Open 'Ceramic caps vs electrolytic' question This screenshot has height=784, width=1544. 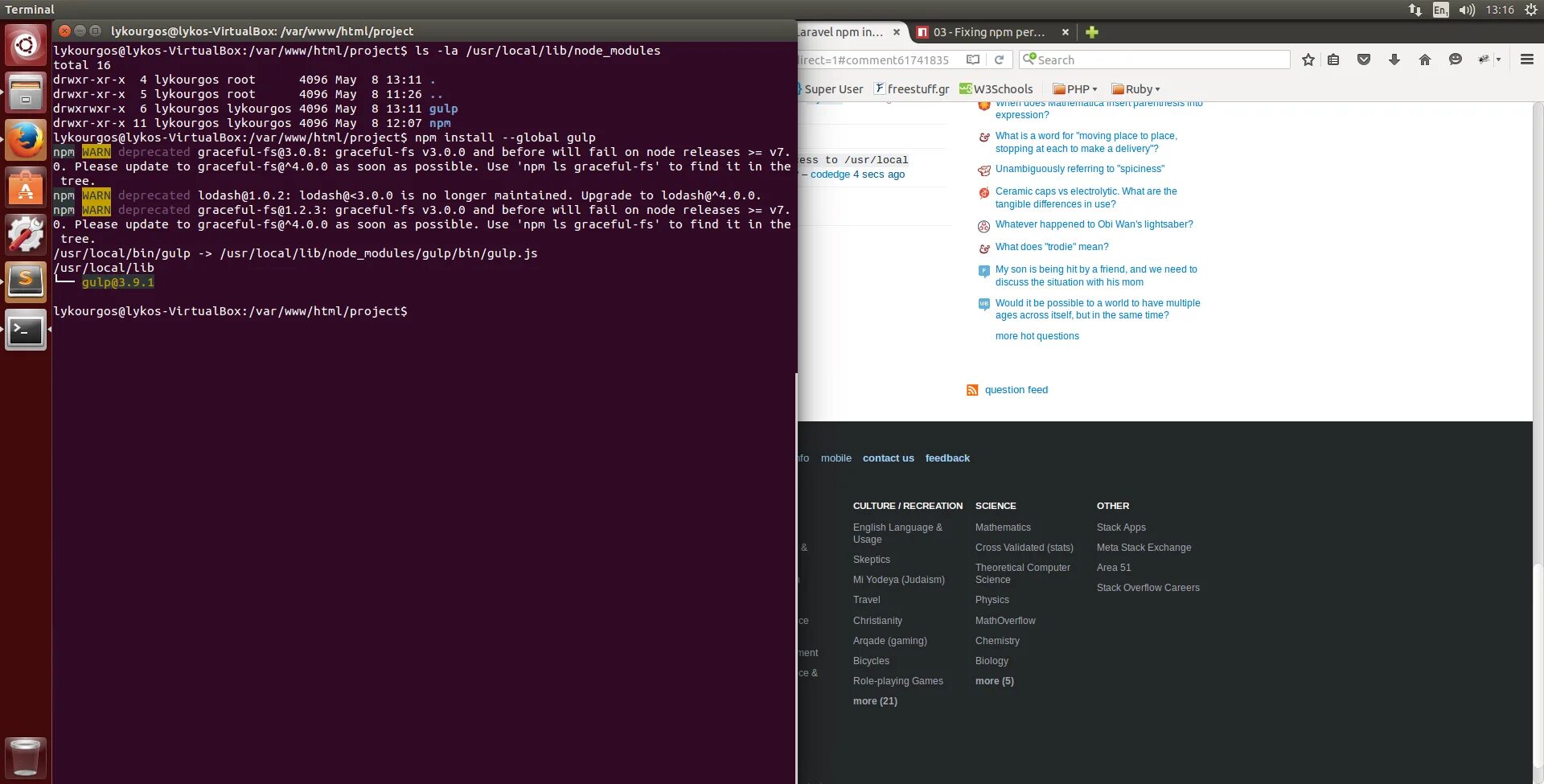click(1086, 198)
